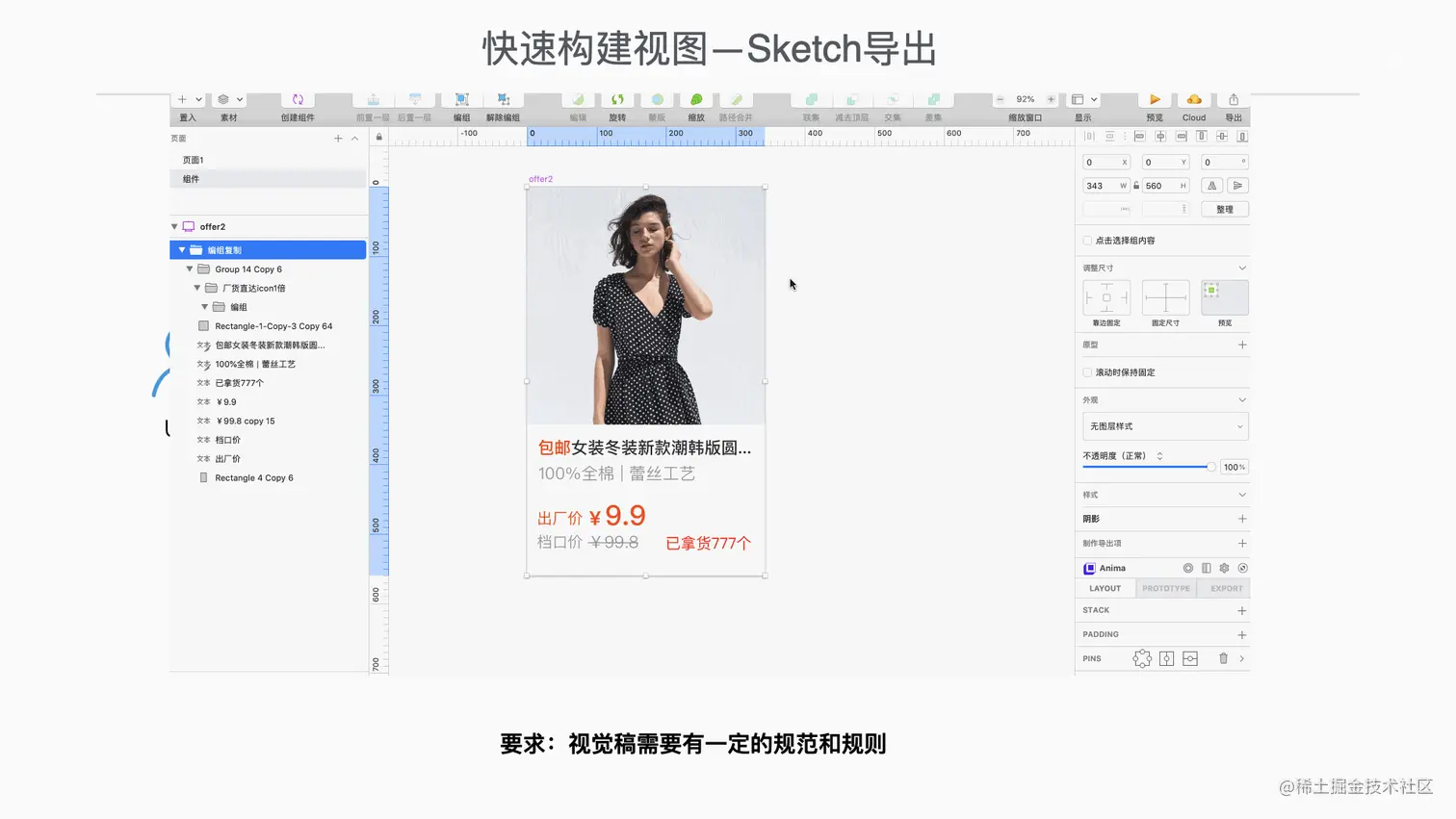Screen dimensions: 1456x819
Task: Click the 不透明度 opacity slider
Action: pos(1148,467)
